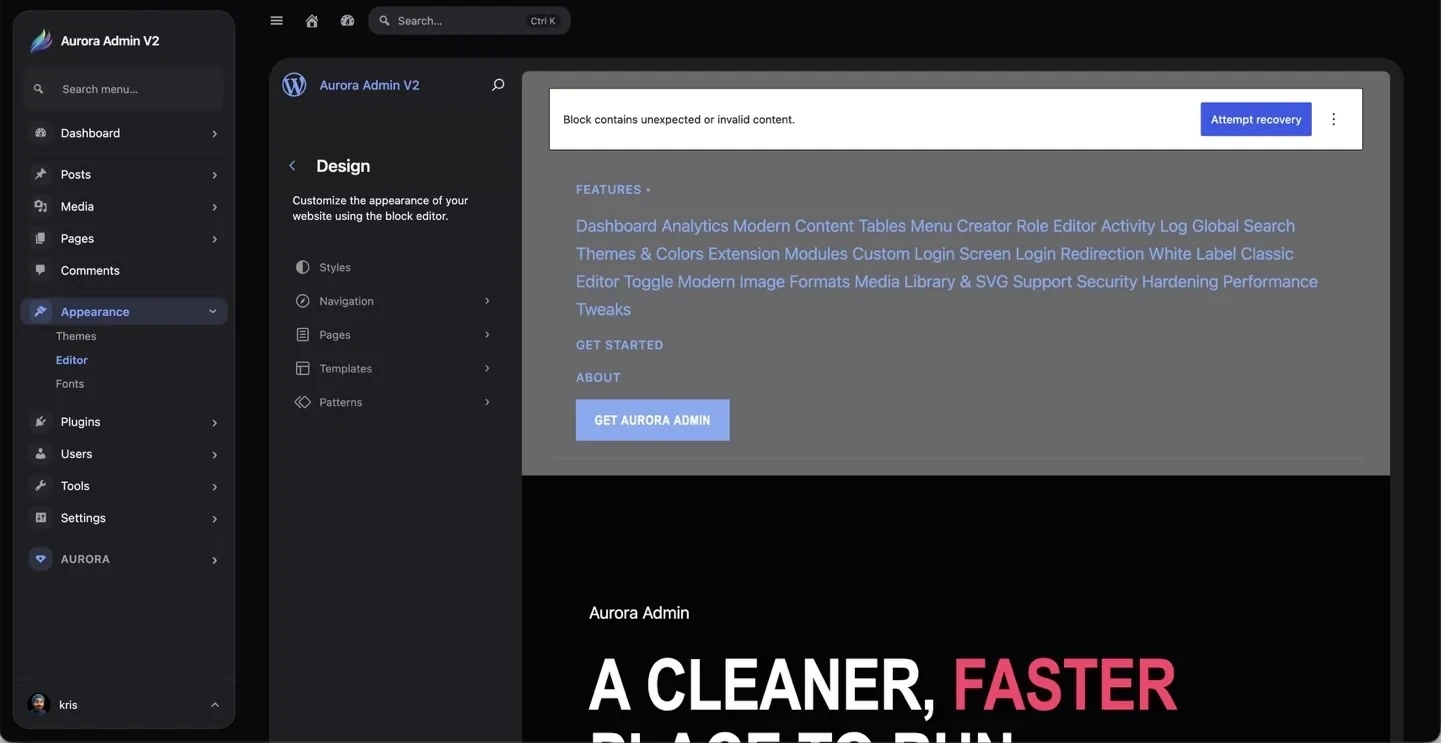Open the Comments menu item
The image size is (1441, 743).
pos(124,270)
